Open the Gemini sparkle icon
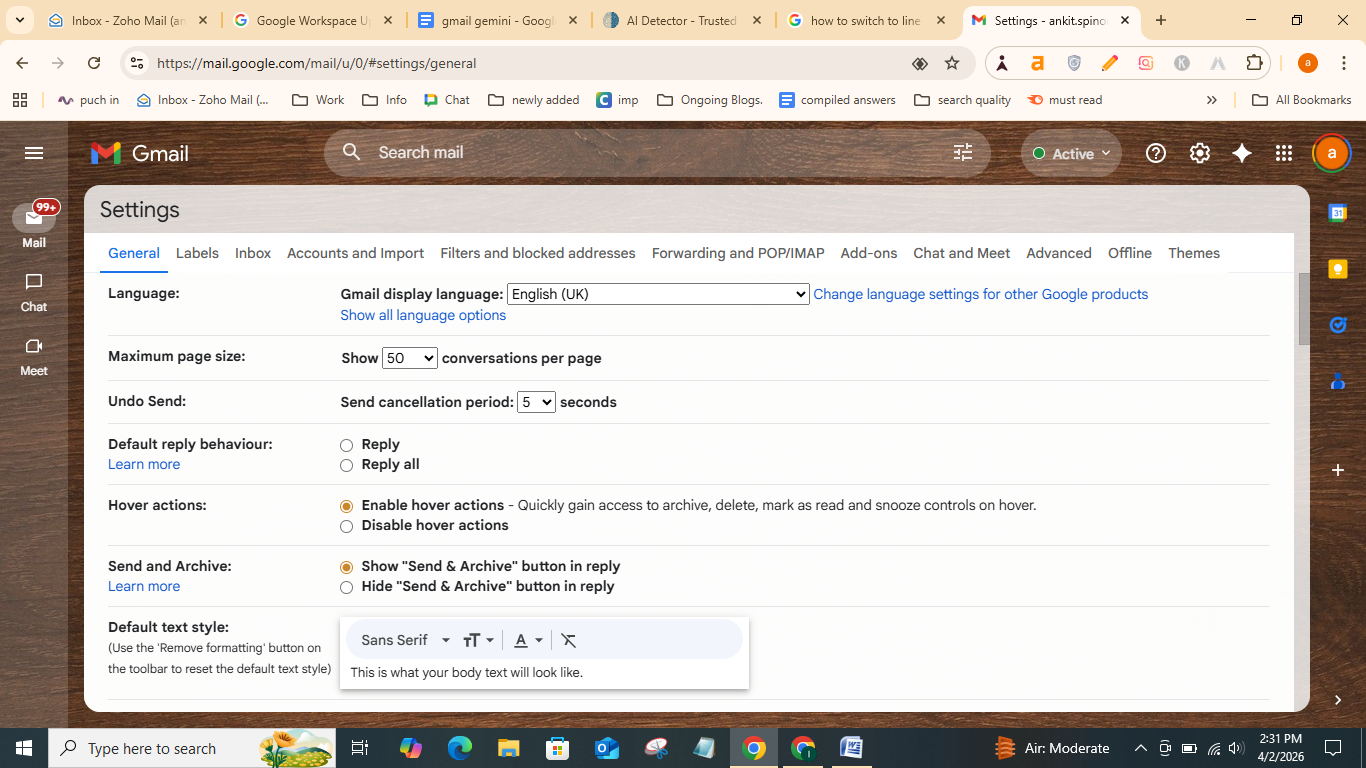This screenshot has height=768, width=1366. pos(1241,152)
